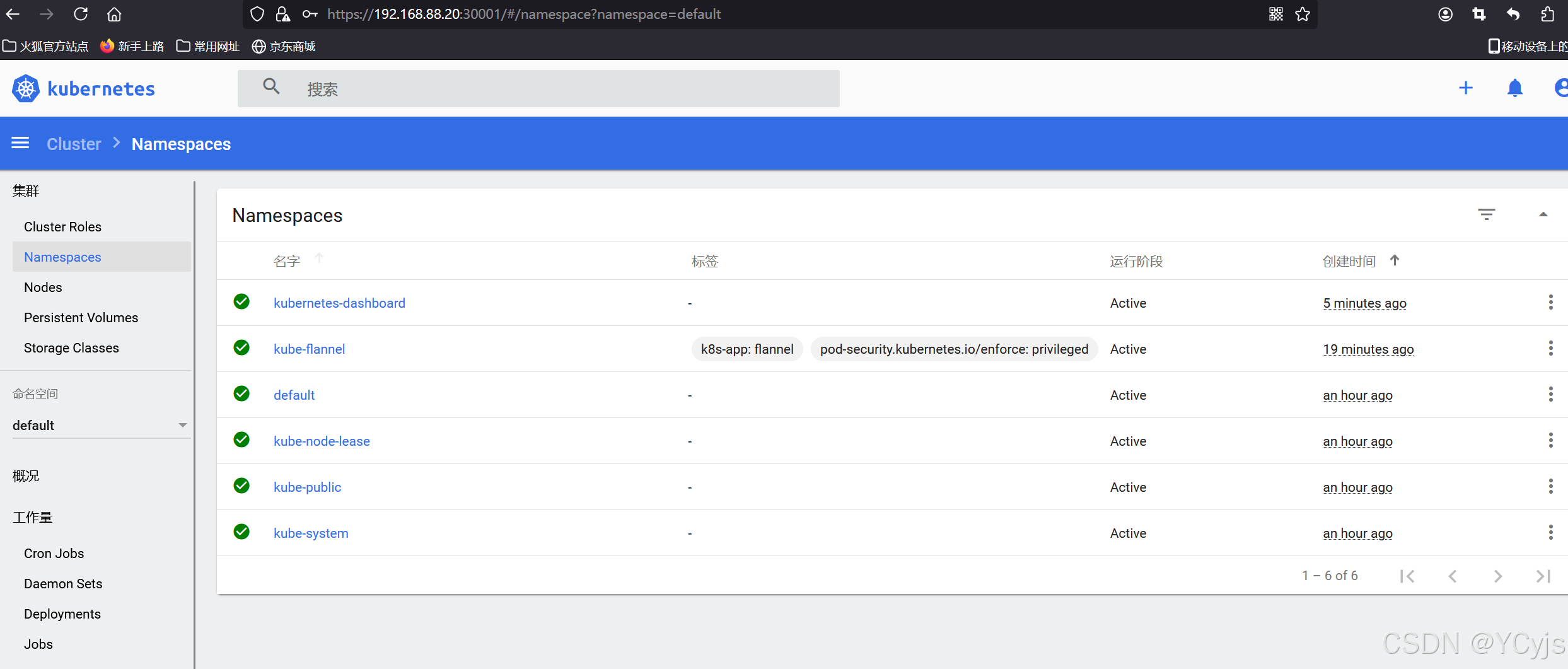Click the search magnifier icon
The width and height of the screenshot is (1568, 669).
pos(271,86)
